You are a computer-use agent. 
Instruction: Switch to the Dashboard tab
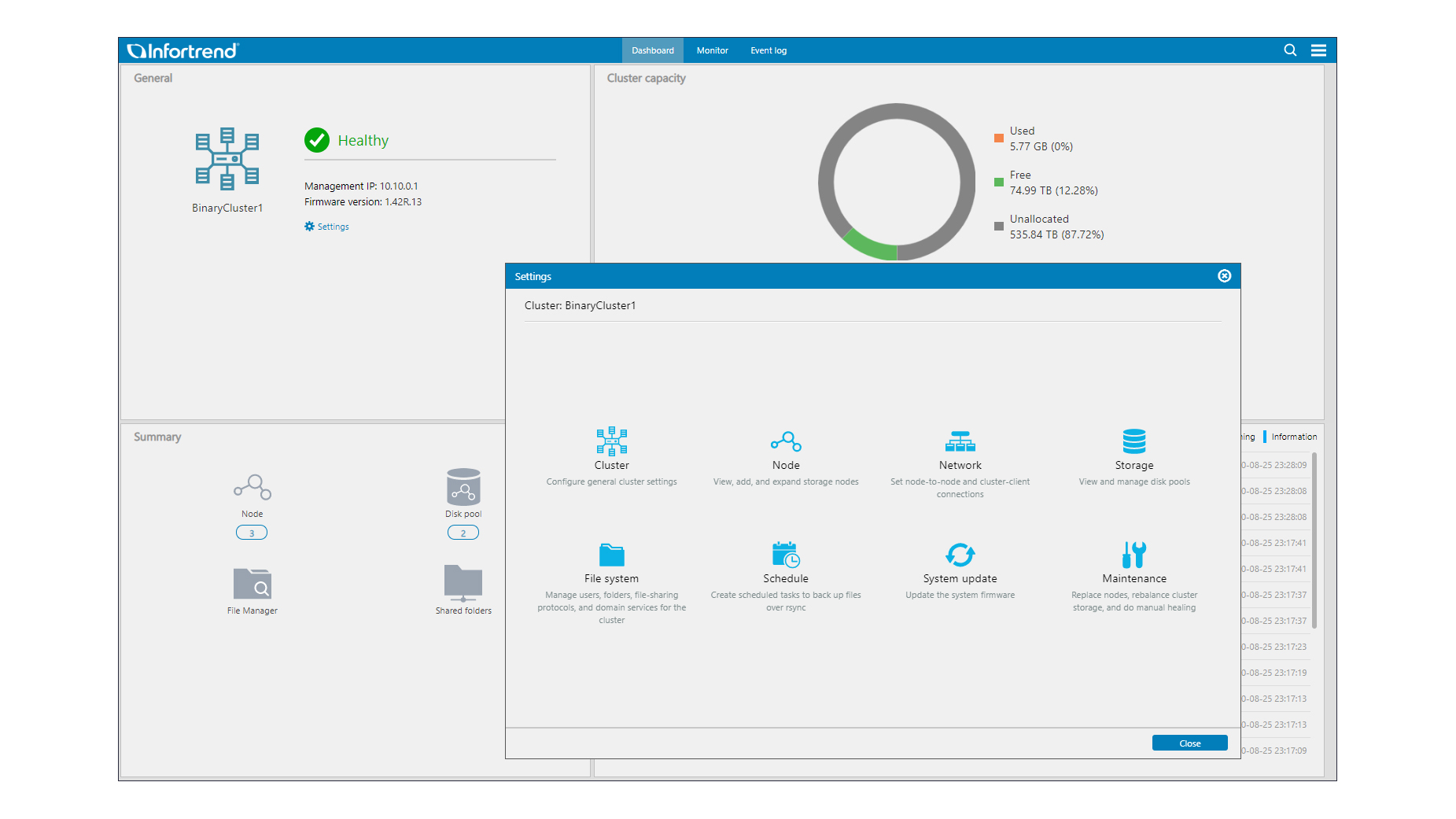coord(653,50)
